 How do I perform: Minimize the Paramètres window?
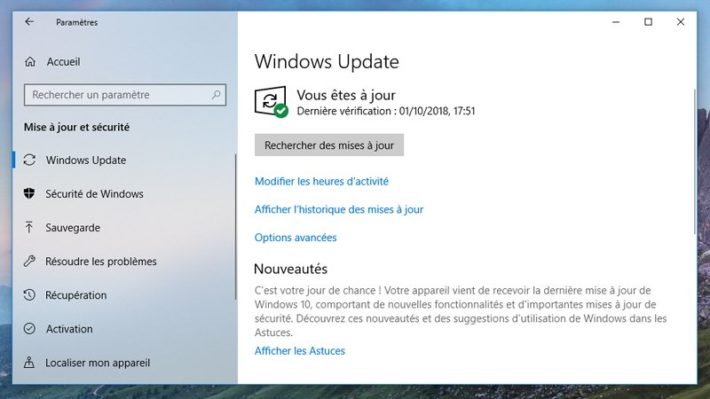tap(616, 22)
